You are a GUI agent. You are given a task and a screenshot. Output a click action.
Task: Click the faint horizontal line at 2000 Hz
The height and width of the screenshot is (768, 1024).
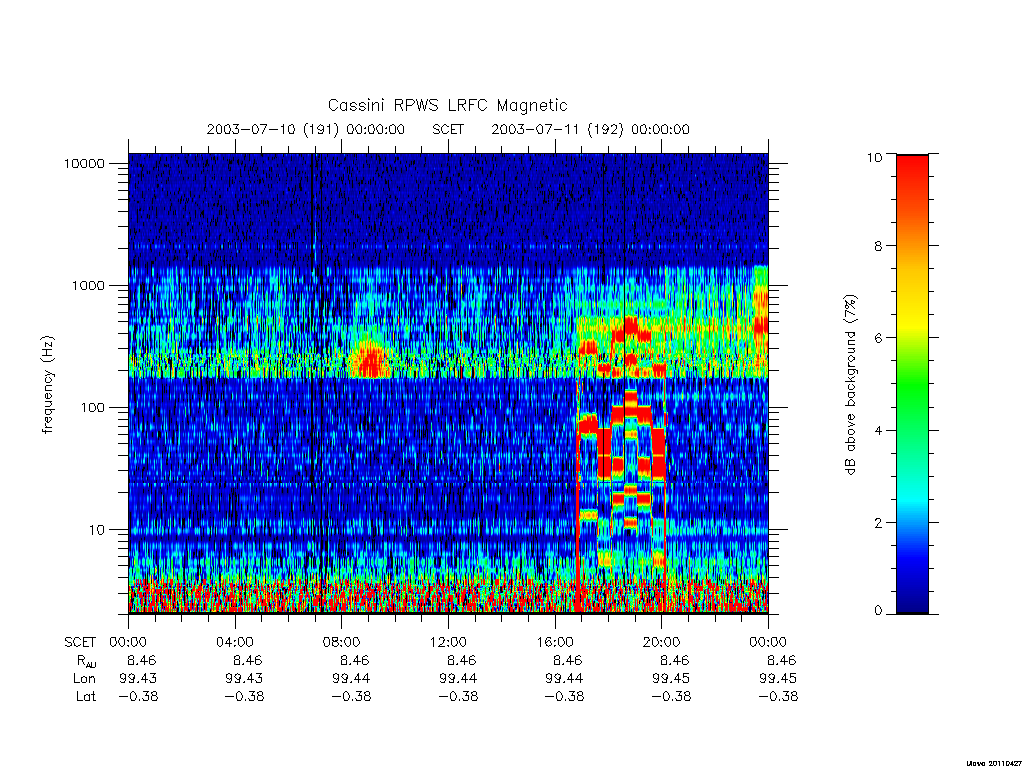(448, 247)
